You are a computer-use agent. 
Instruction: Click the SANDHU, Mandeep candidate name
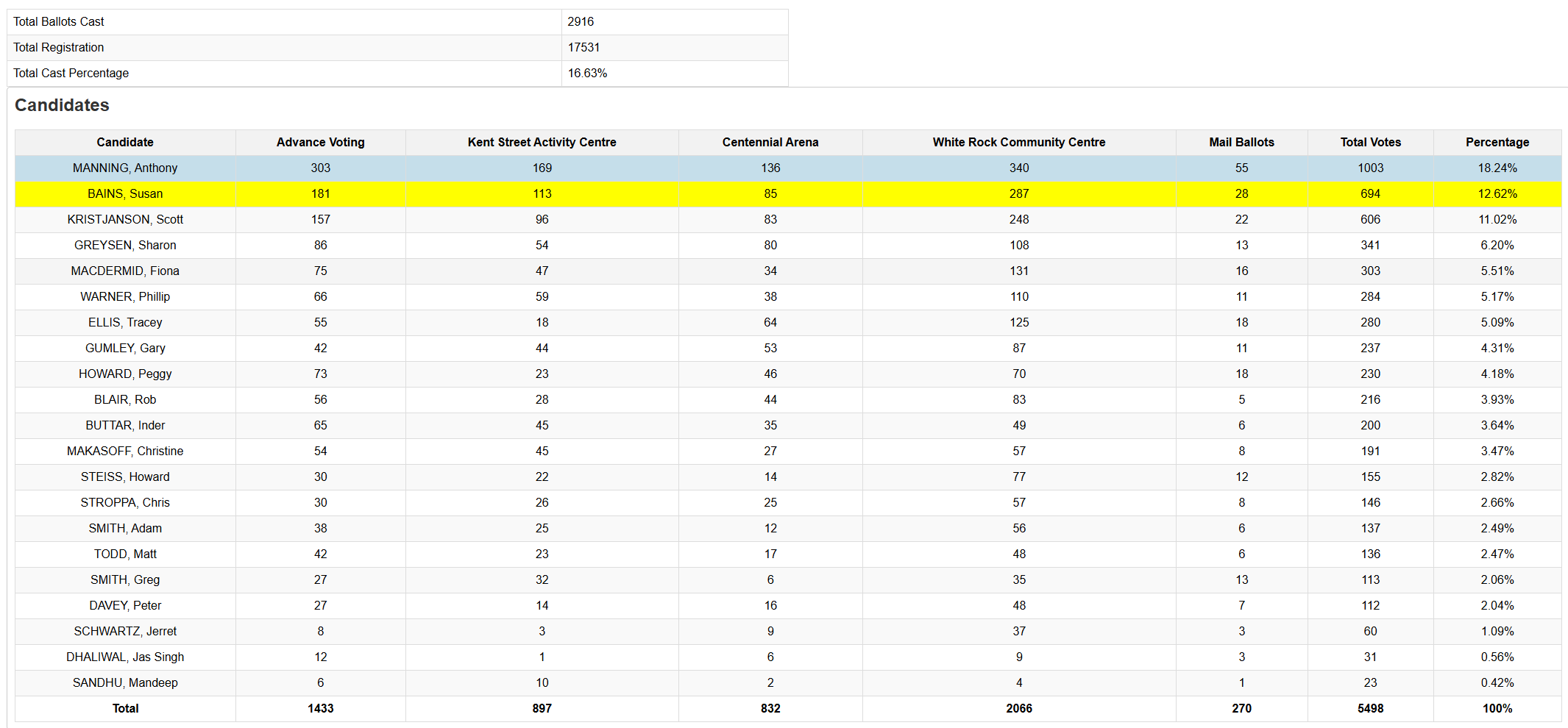tap(125, 682)
